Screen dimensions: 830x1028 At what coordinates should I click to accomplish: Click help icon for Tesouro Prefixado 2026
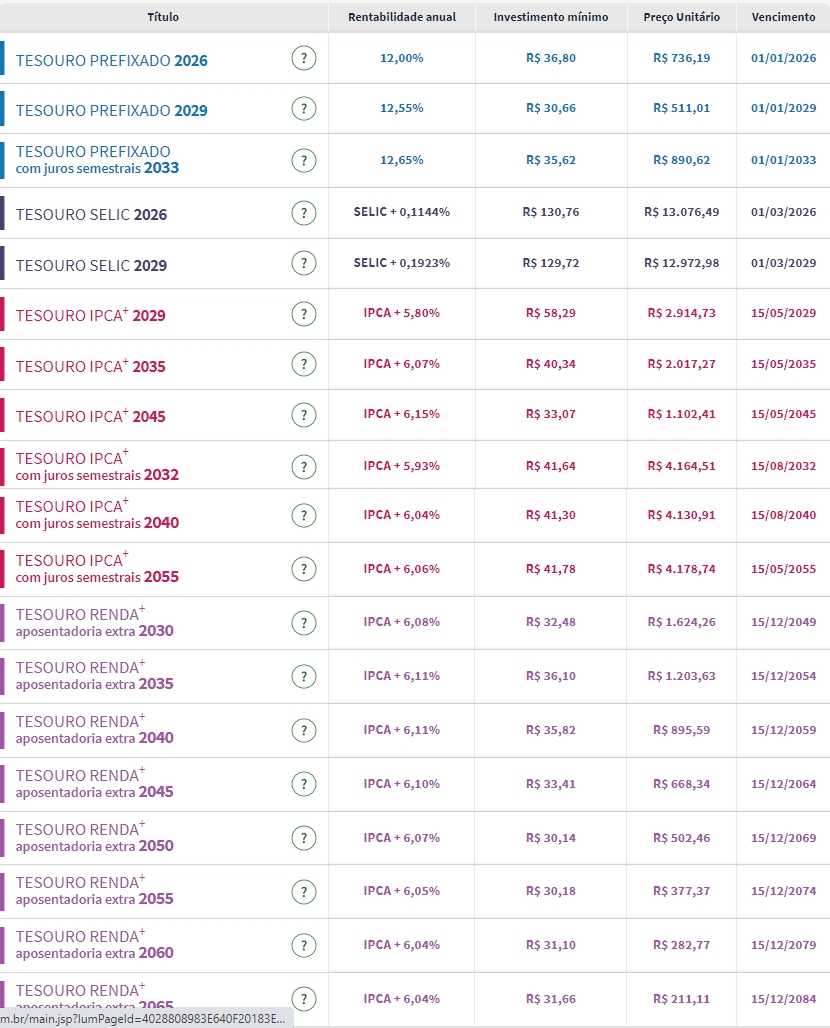(x=304, y=59)
